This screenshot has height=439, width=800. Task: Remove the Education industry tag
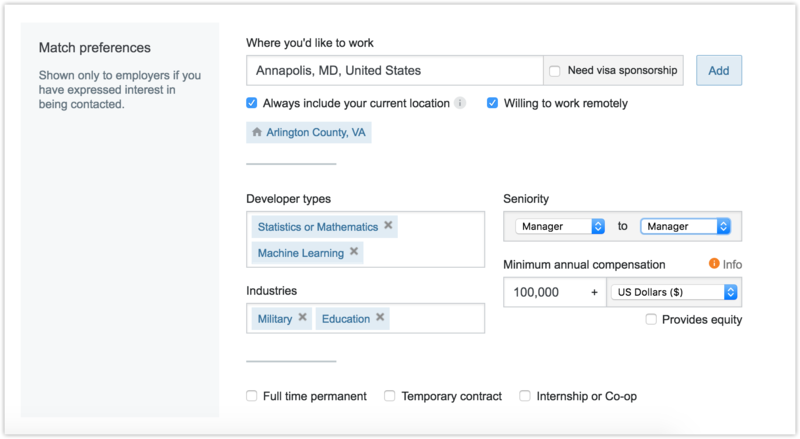(380, 317)
